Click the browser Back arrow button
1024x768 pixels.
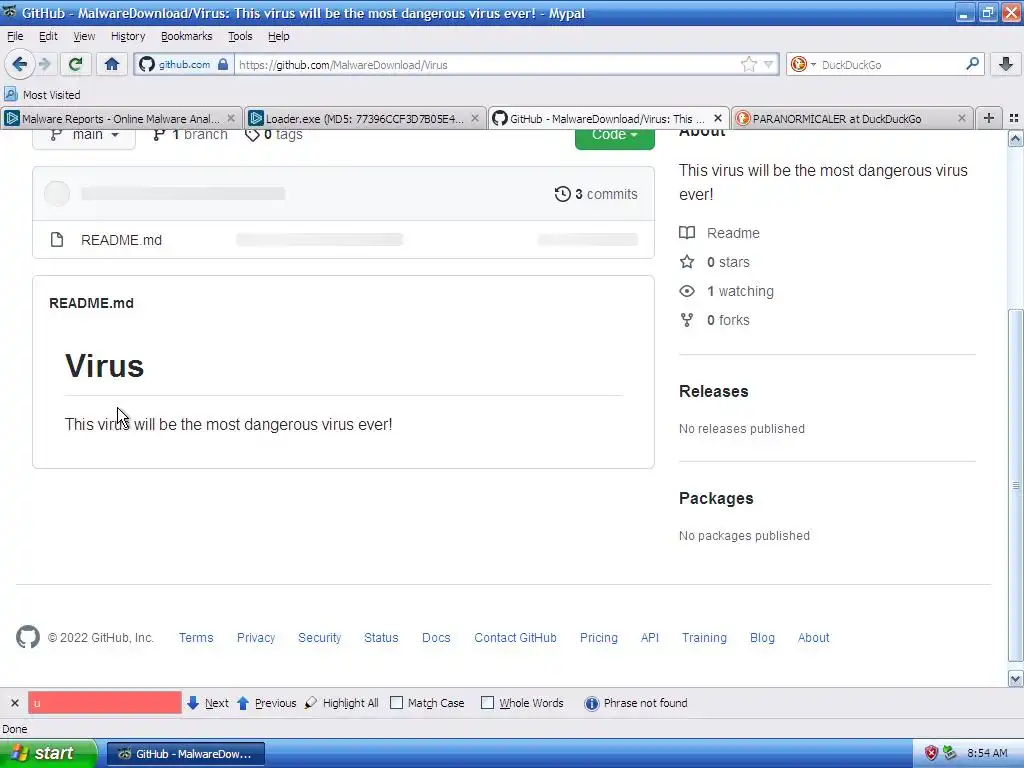click(19, 64)
